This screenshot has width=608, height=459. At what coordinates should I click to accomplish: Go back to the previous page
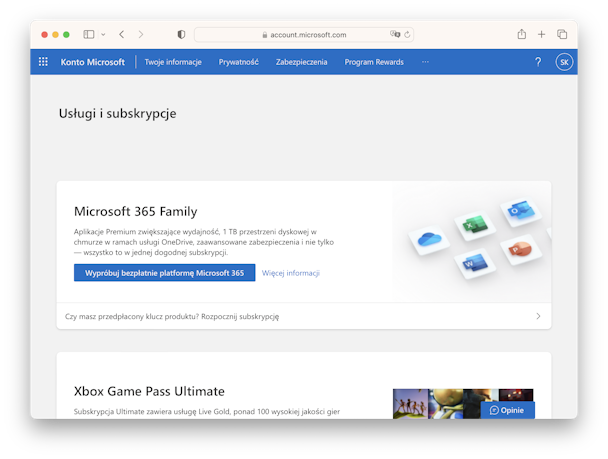click(x=122, y=35)
